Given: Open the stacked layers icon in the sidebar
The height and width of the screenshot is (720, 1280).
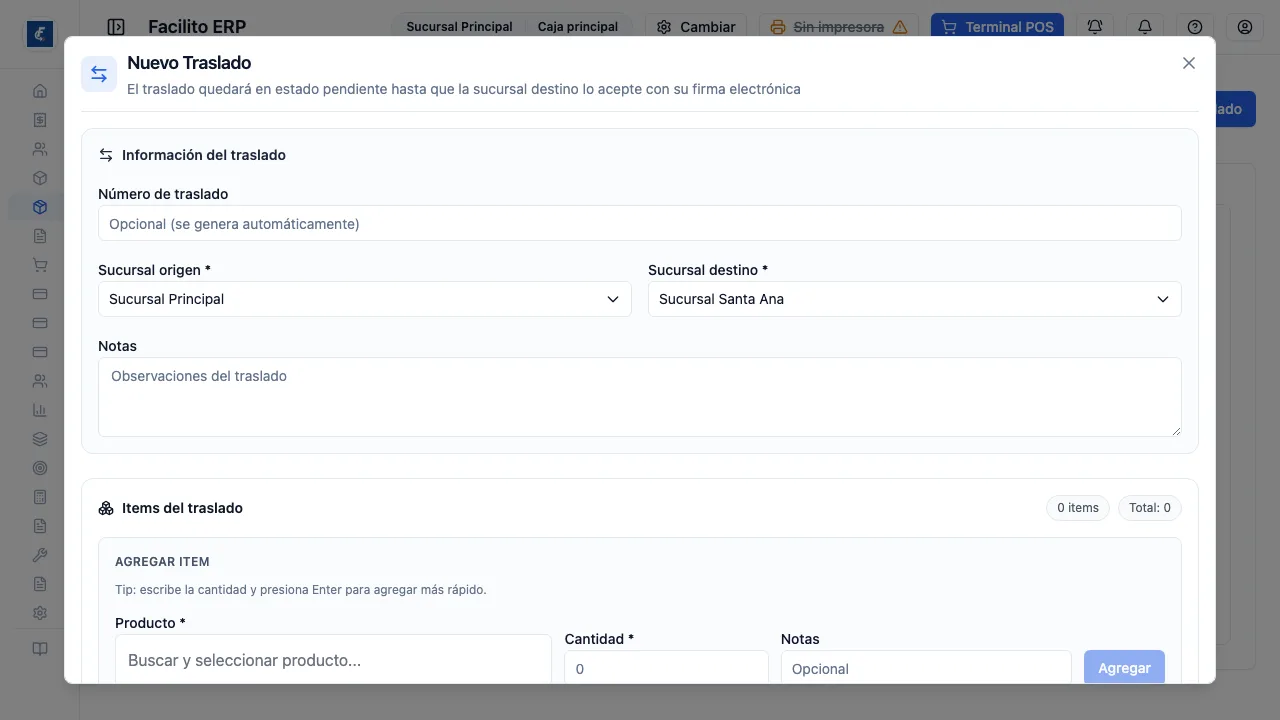Looking at the screenshot, I should [40, 439].
